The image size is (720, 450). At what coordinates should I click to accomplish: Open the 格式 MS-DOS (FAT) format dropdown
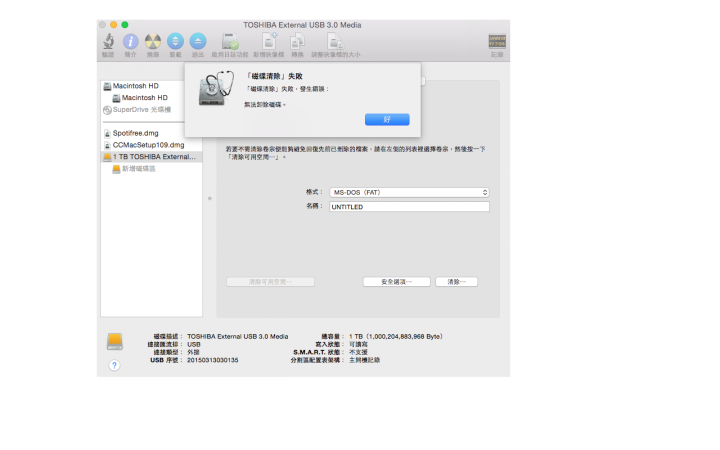[409, 192]
